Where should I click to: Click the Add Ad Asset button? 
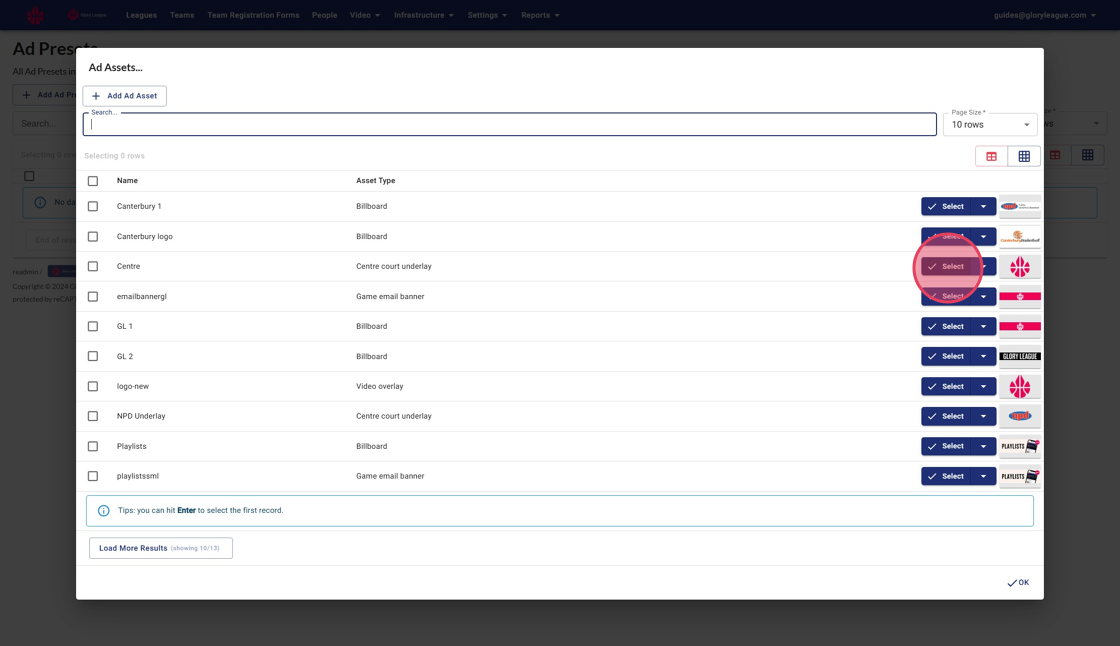(x=124, y=96)
